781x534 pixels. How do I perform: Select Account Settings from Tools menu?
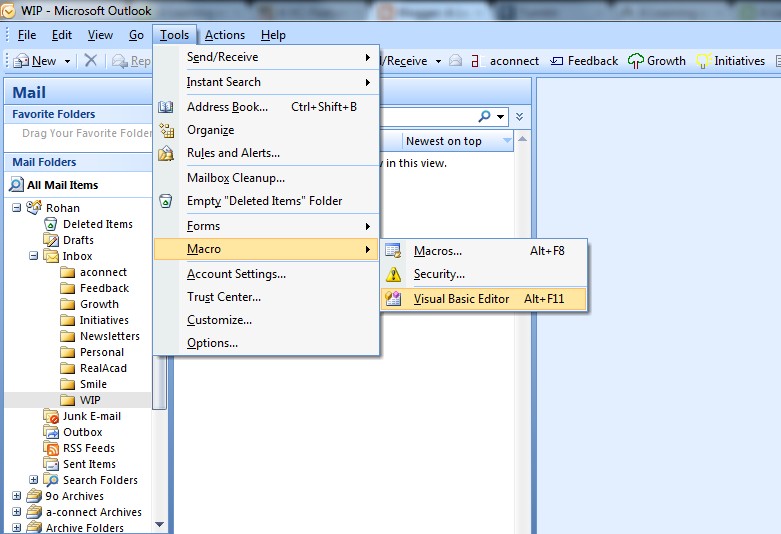point(236,274)
